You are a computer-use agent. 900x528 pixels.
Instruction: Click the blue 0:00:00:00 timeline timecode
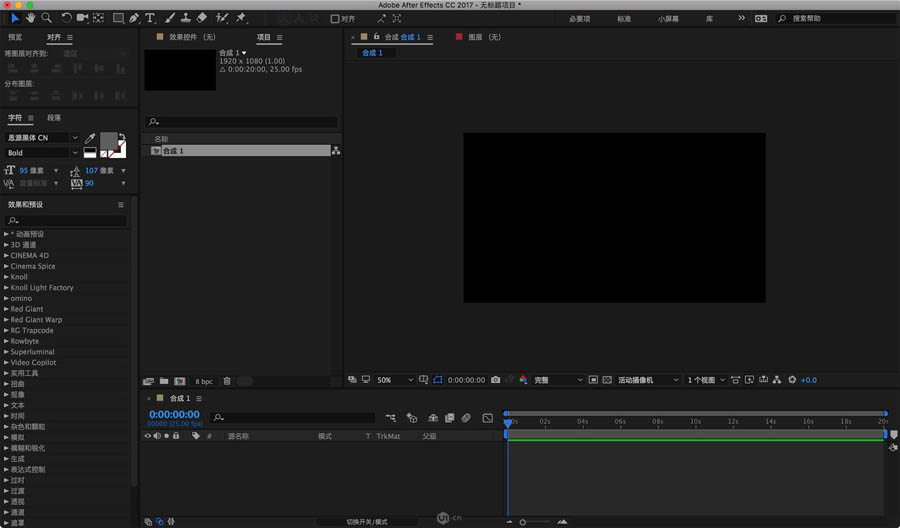click(x=174, y=414)
